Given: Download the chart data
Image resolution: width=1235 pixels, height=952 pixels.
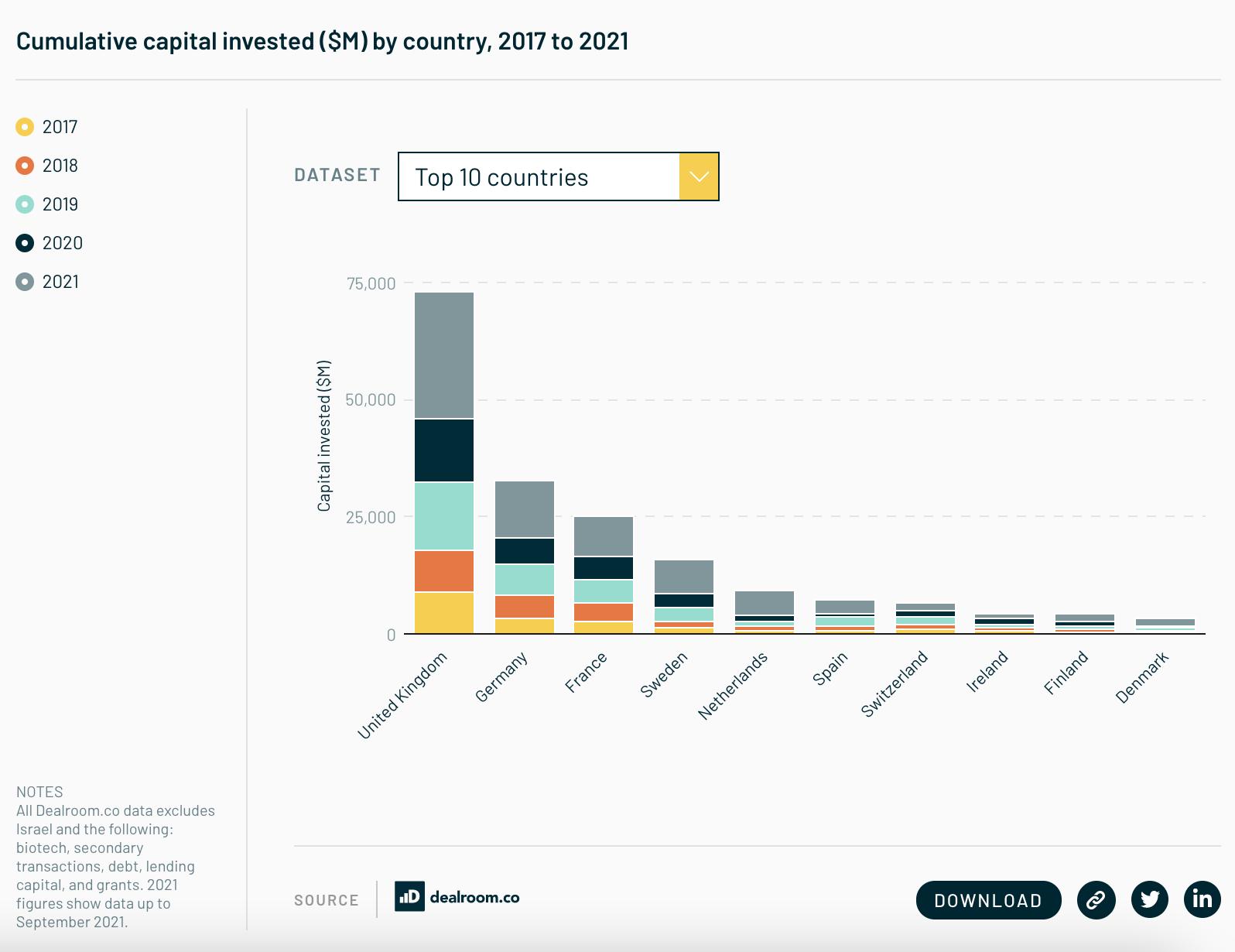Looking at the screenshot, I should [x=988, y=900].
